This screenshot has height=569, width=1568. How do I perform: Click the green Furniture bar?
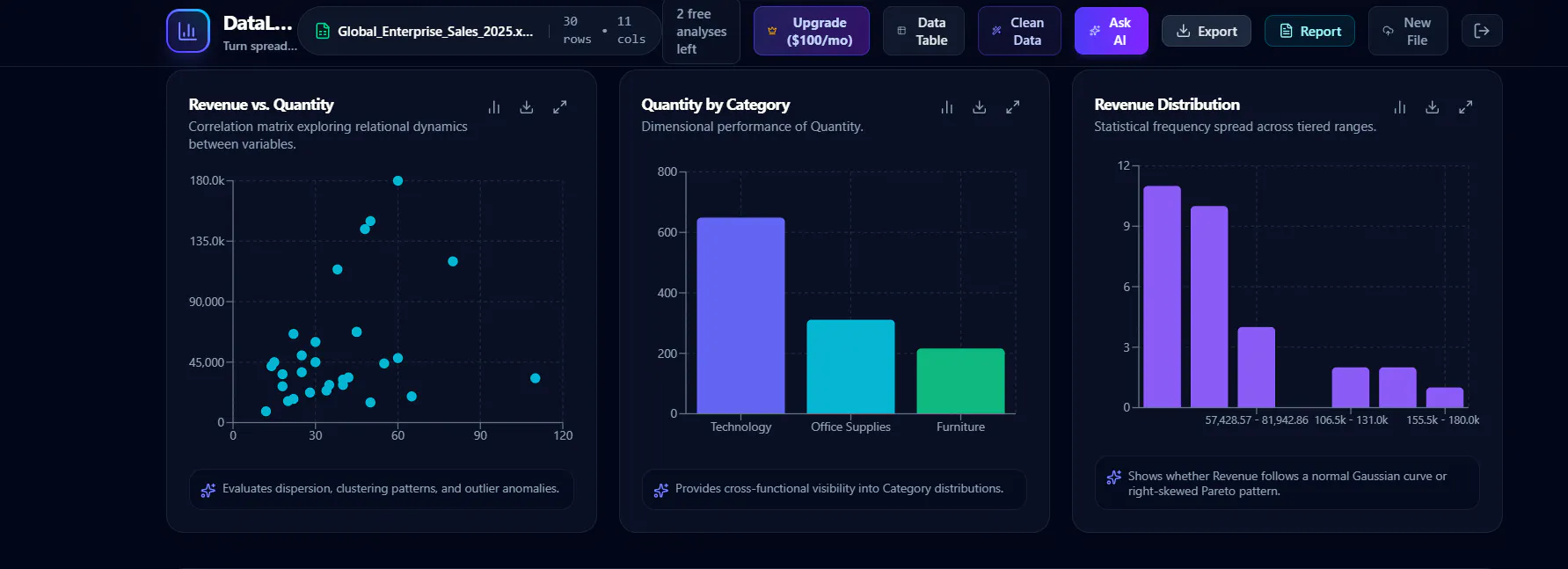(960, 381)
